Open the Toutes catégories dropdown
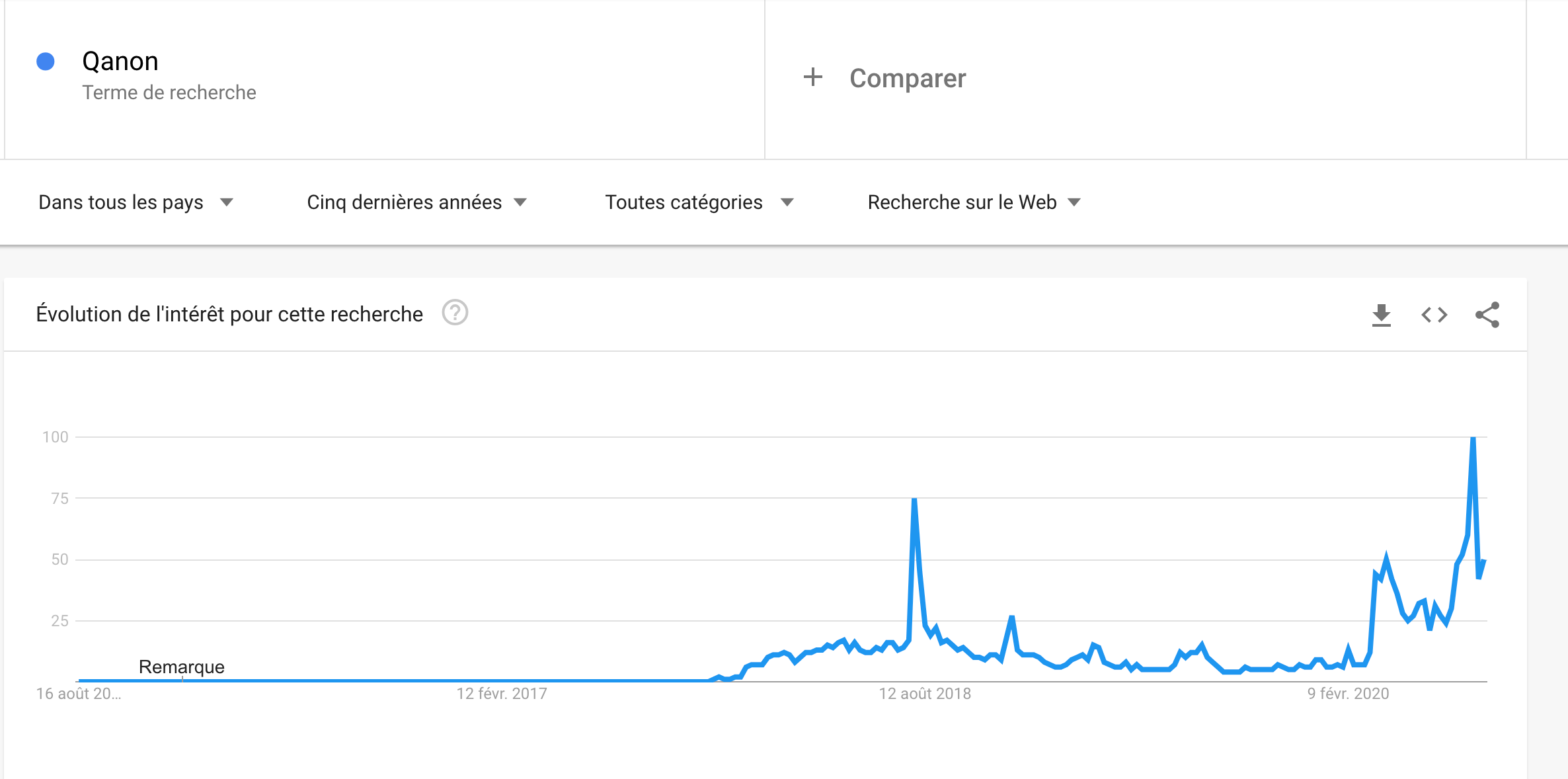 [x=699, y=202]
